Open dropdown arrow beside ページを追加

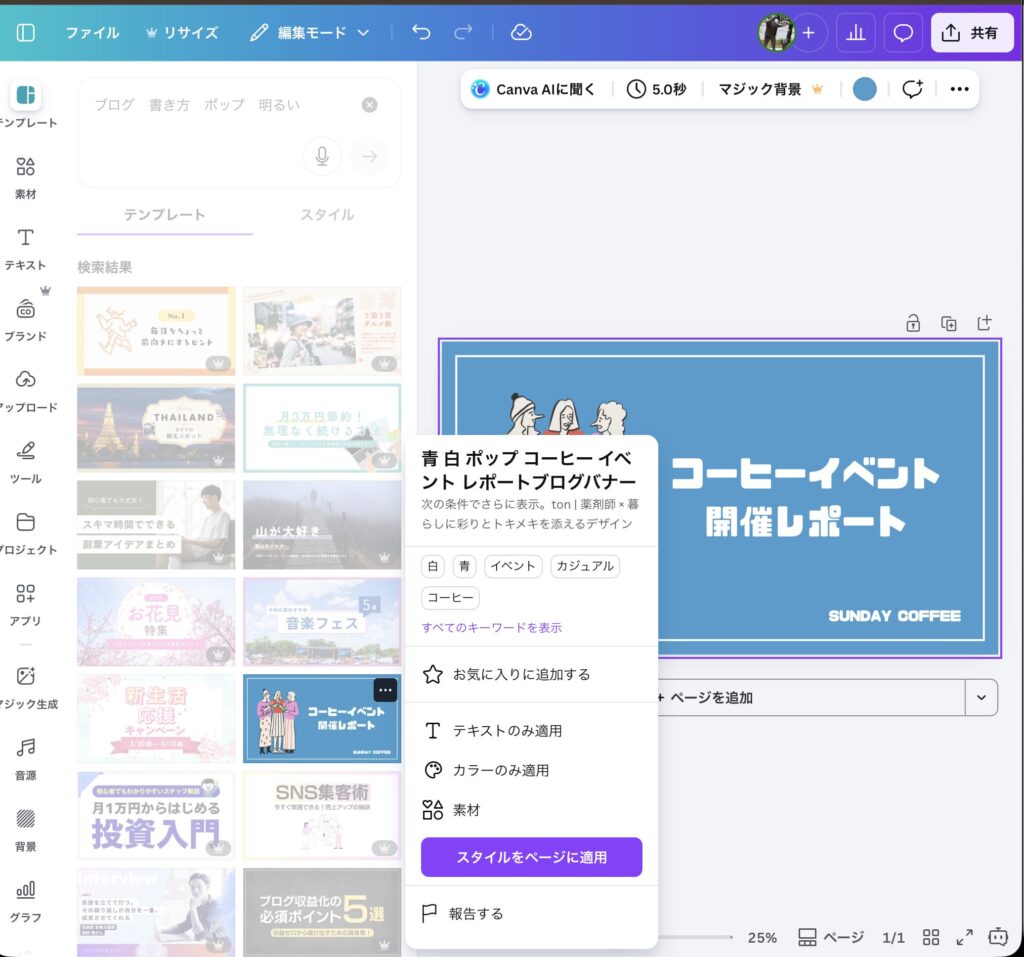[x=981, y=697]
